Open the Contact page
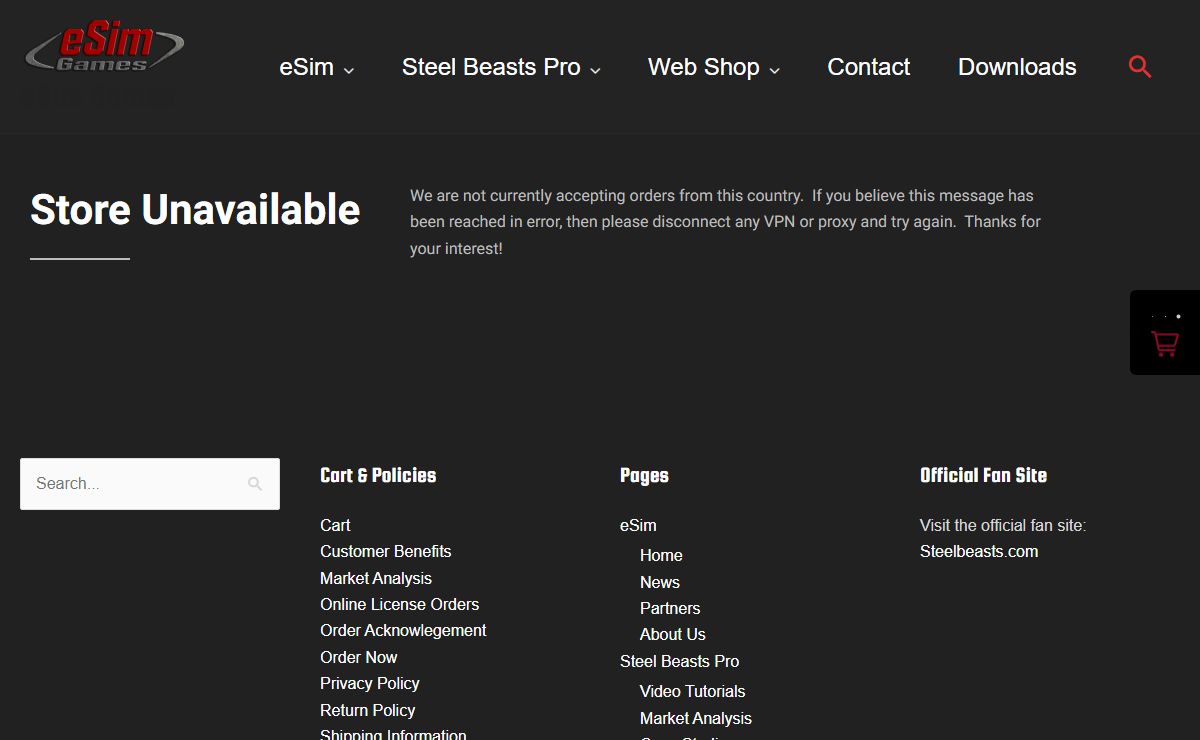Screen dimensions: 1200x740 [868, 68]
